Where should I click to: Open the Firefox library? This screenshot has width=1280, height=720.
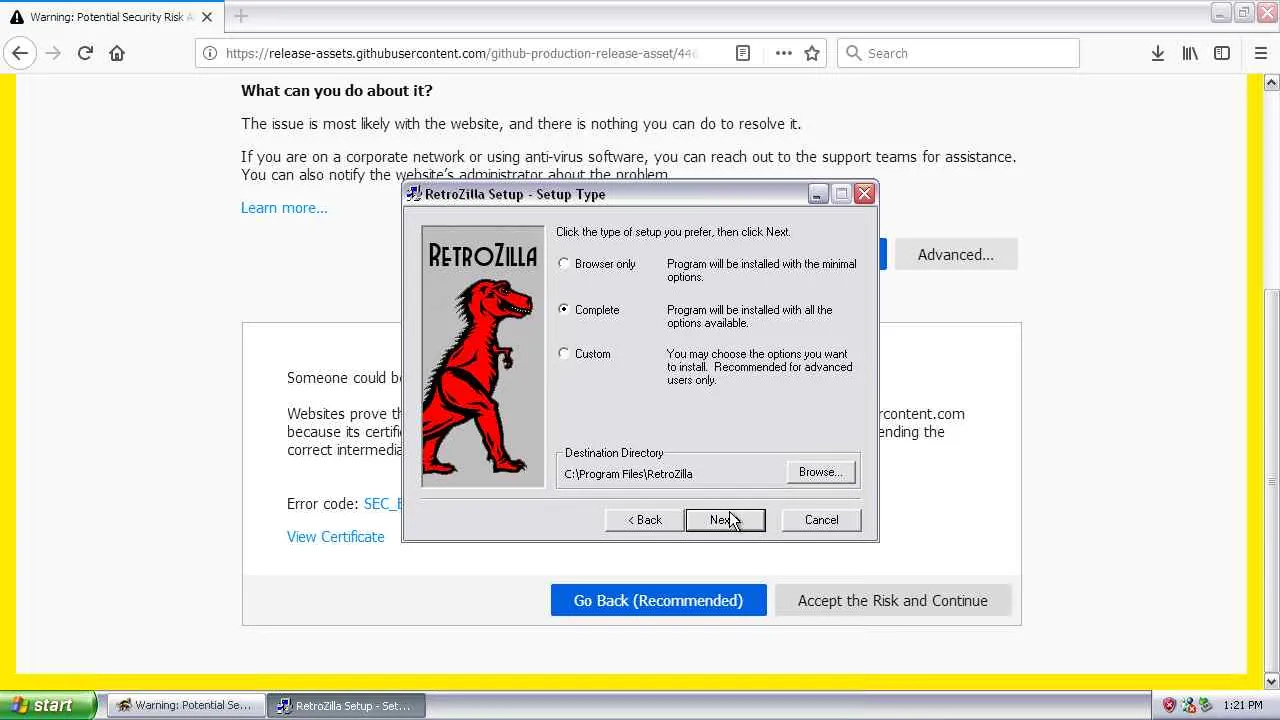[x=1190, y=53]
